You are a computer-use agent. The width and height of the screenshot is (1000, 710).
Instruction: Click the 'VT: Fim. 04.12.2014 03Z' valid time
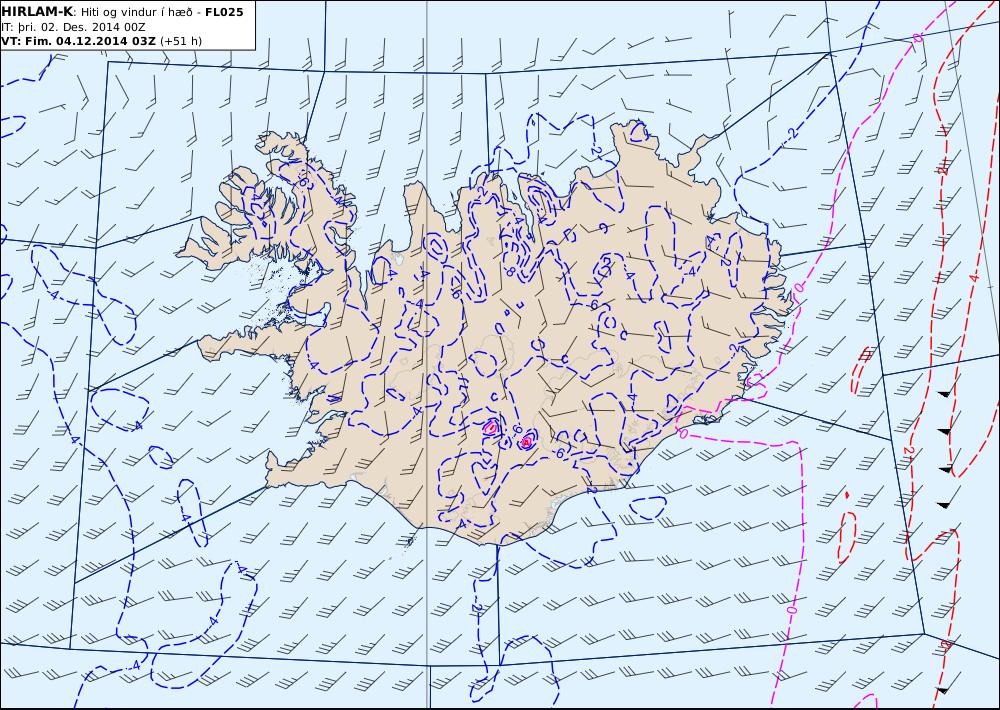pyautogui.click(x=78, y=41)
